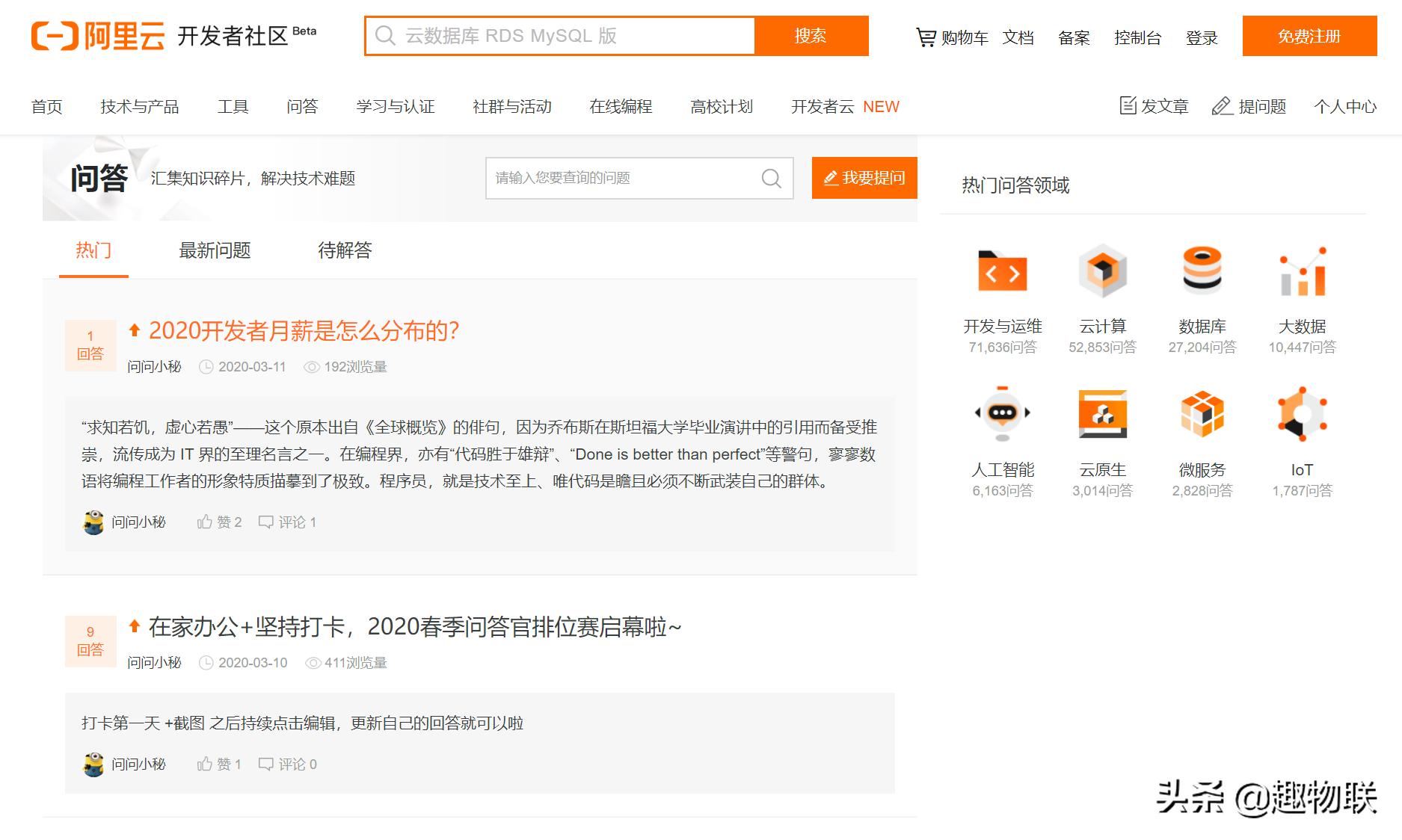
Task: Open question 2020开发者月薪是怎么分布的?
Action: 304,330
